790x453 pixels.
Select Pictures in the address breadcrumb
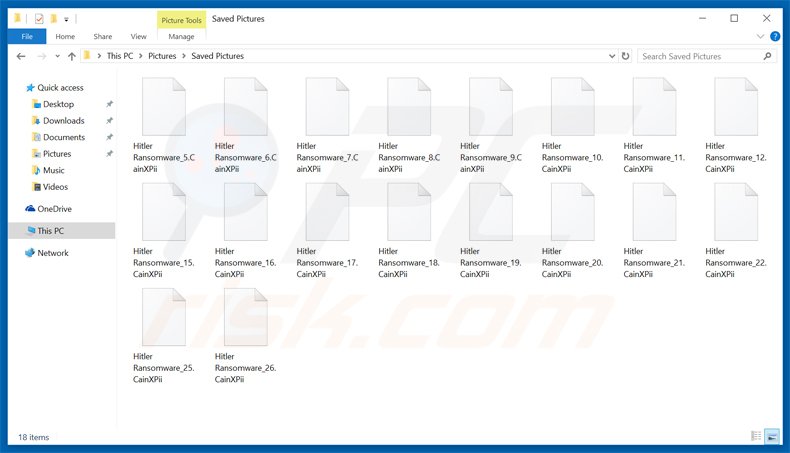point(162,56)
